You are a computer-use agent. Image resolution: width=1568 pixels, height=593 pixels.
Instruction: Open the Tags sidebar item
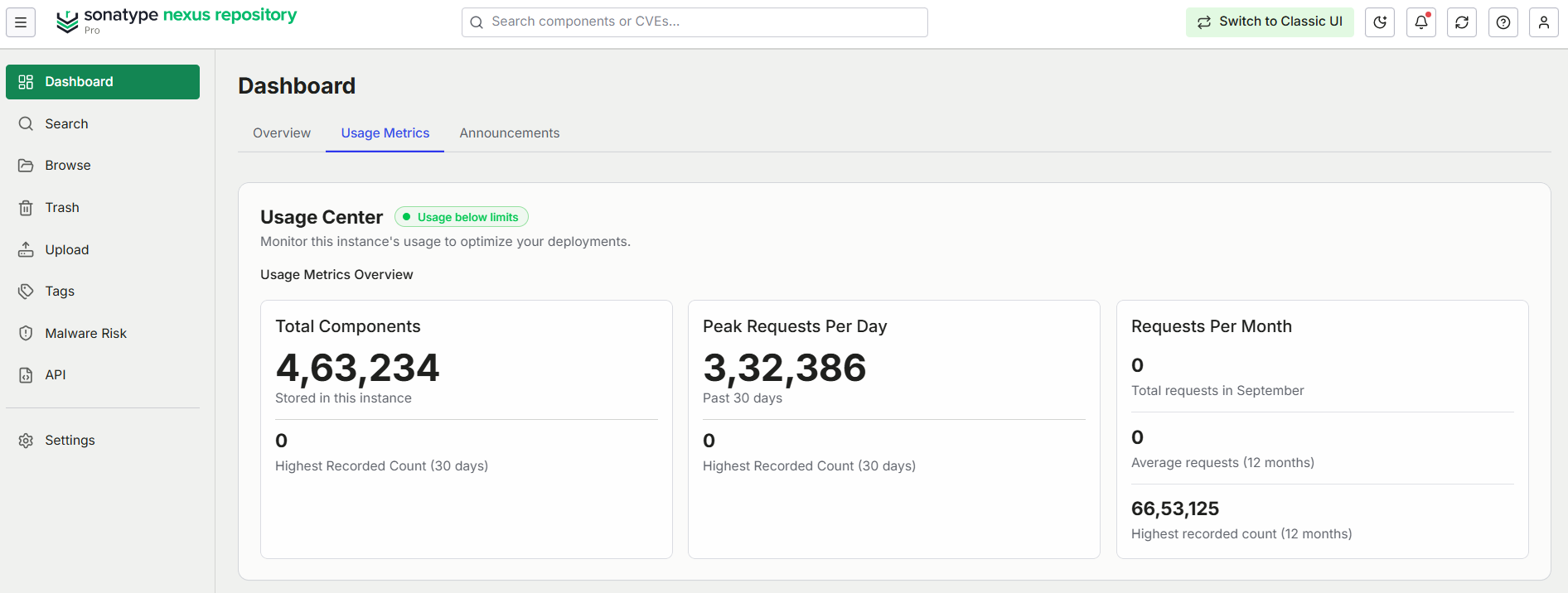(103, 292)
